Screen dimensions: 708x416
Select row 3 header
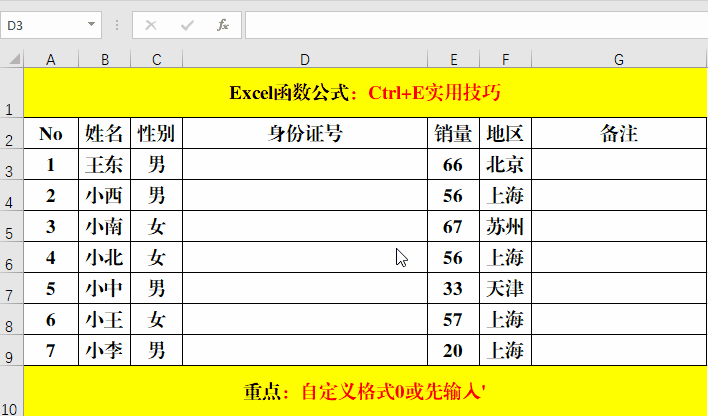point(11,164)
